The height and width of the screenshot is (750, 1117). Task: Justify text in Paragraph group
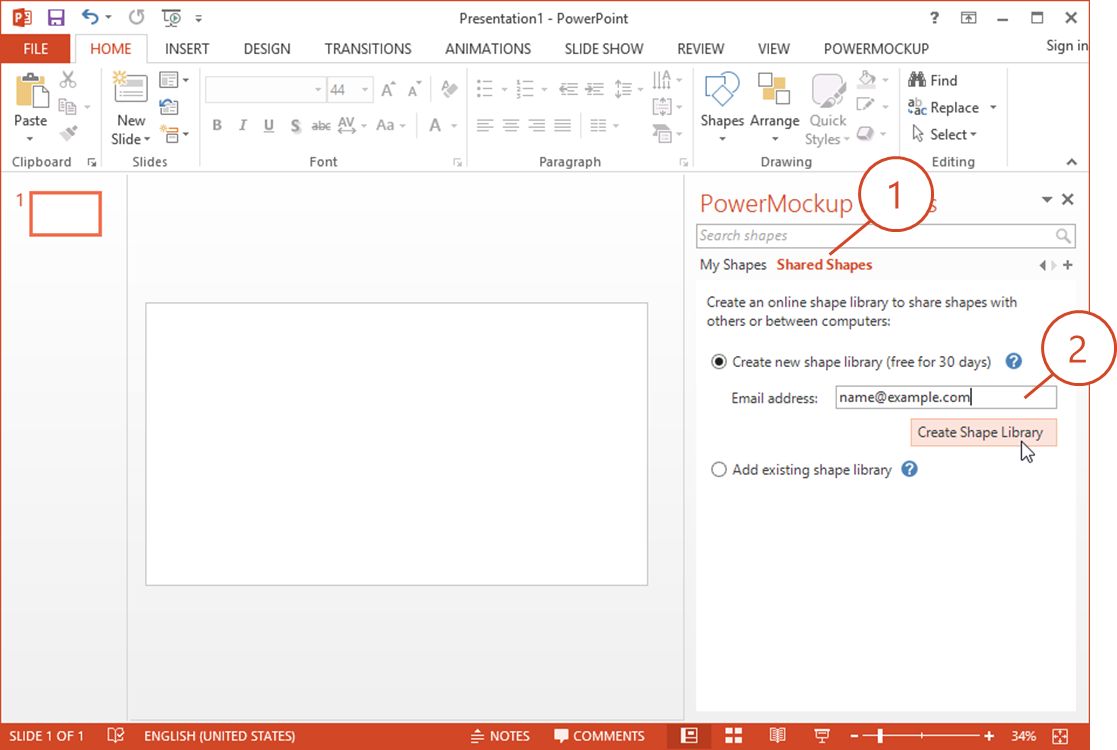pos(563,125)
